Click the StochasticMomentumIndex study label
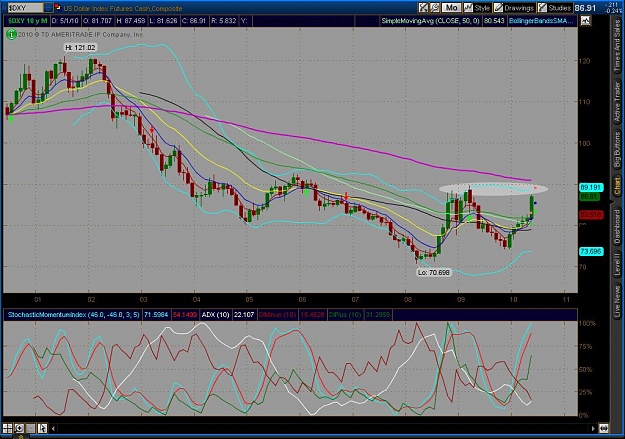The image size is (625, 439). (74, 315)
